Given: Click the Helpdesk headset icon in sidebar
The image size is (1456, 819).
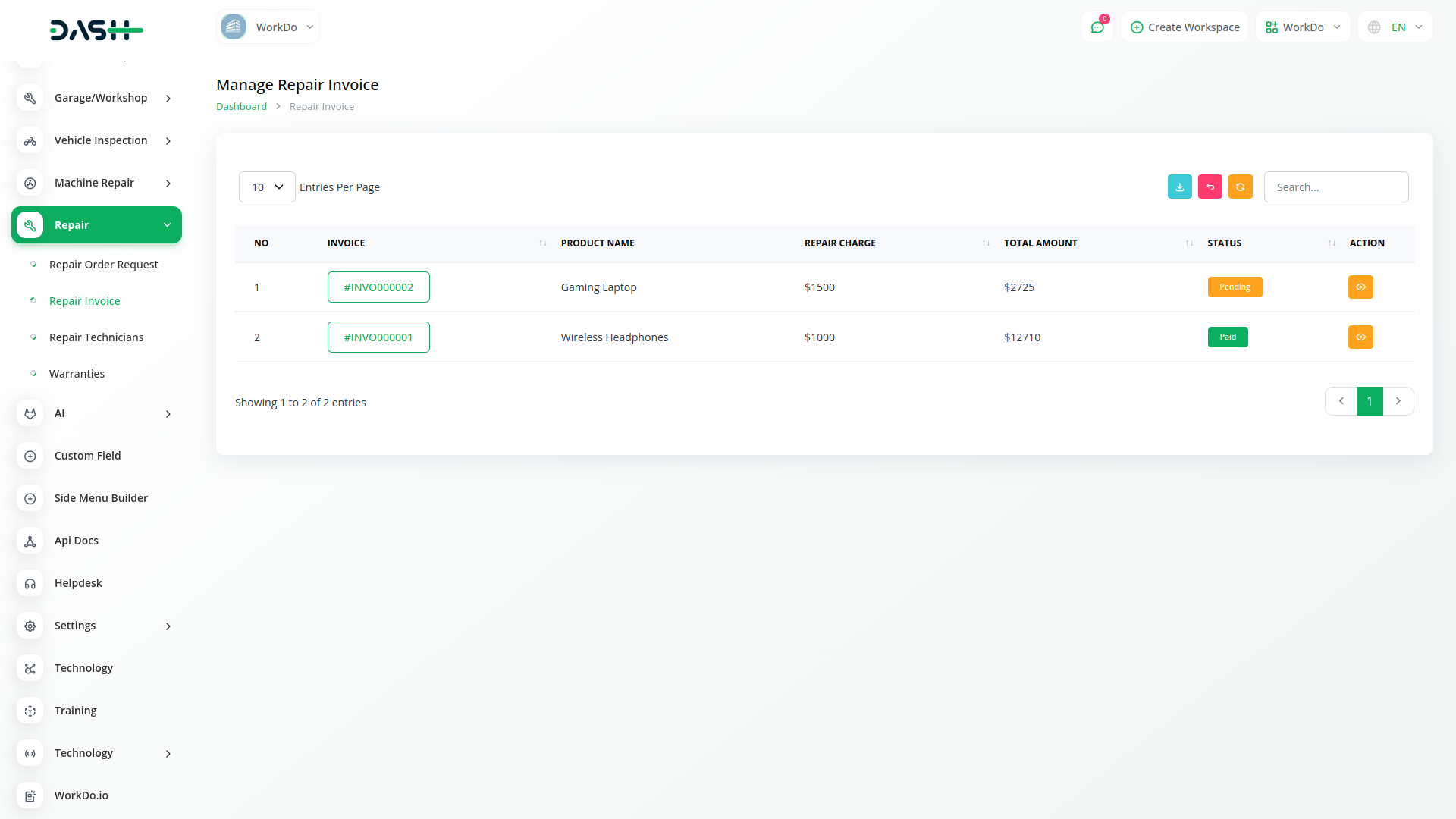Looking at the screenshot, I should tap(30, 583).
